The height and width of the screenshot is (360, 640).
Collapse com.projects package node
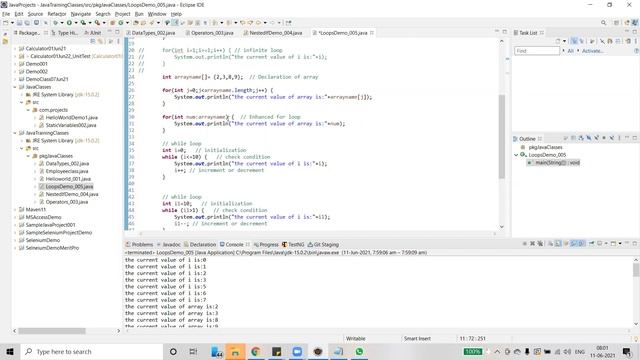29,110
